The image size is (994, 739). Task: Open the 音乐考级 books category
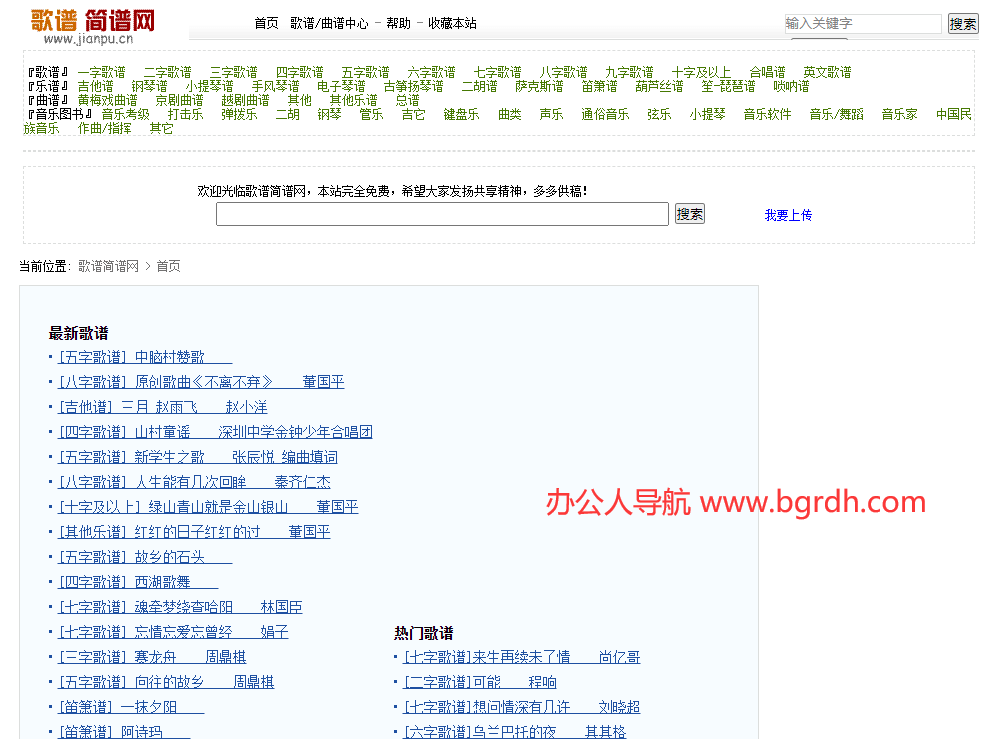coord(125,114)
